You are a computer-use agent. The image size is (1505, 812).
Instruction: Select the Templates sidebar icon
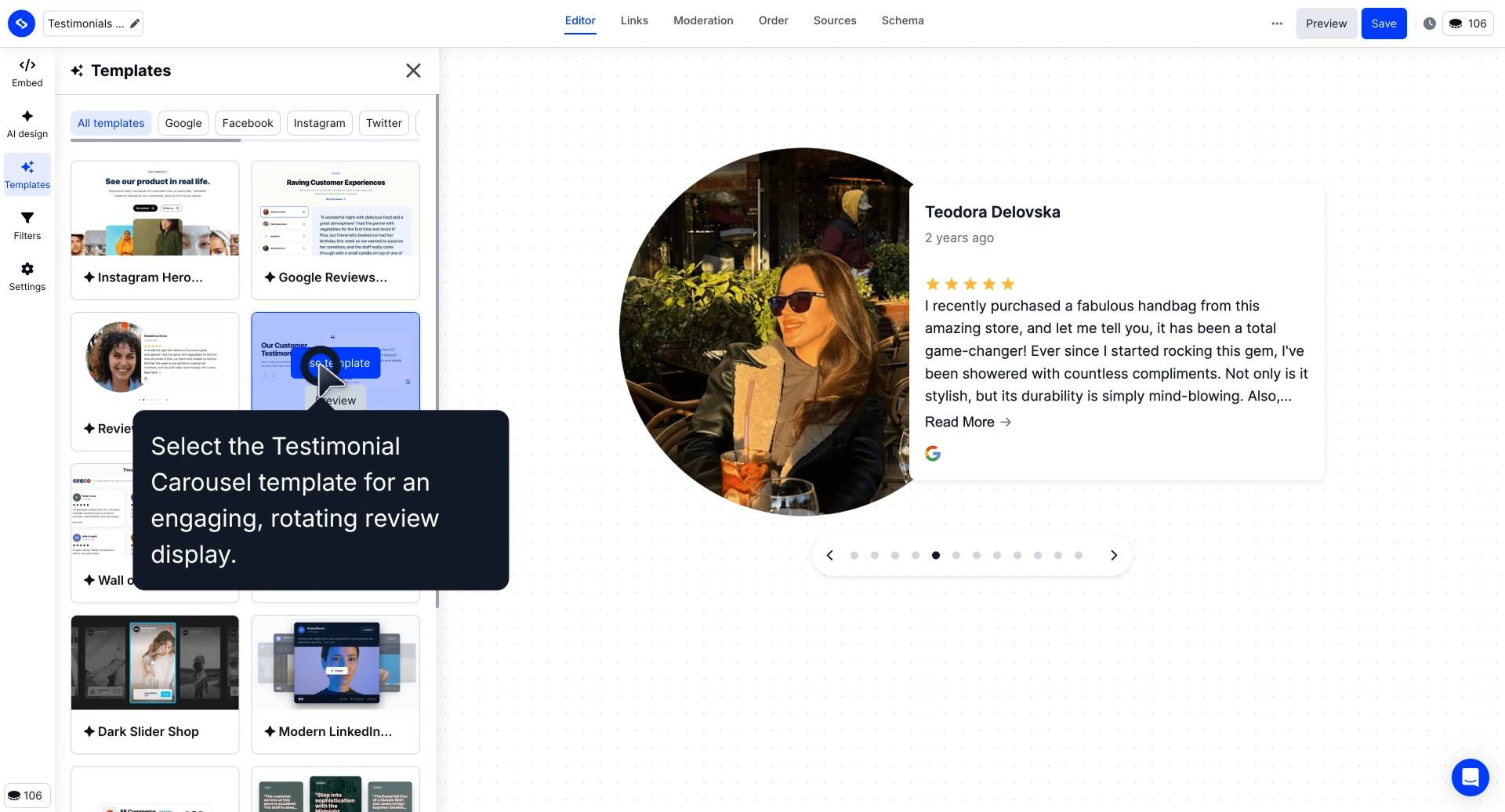pos(27,174)
